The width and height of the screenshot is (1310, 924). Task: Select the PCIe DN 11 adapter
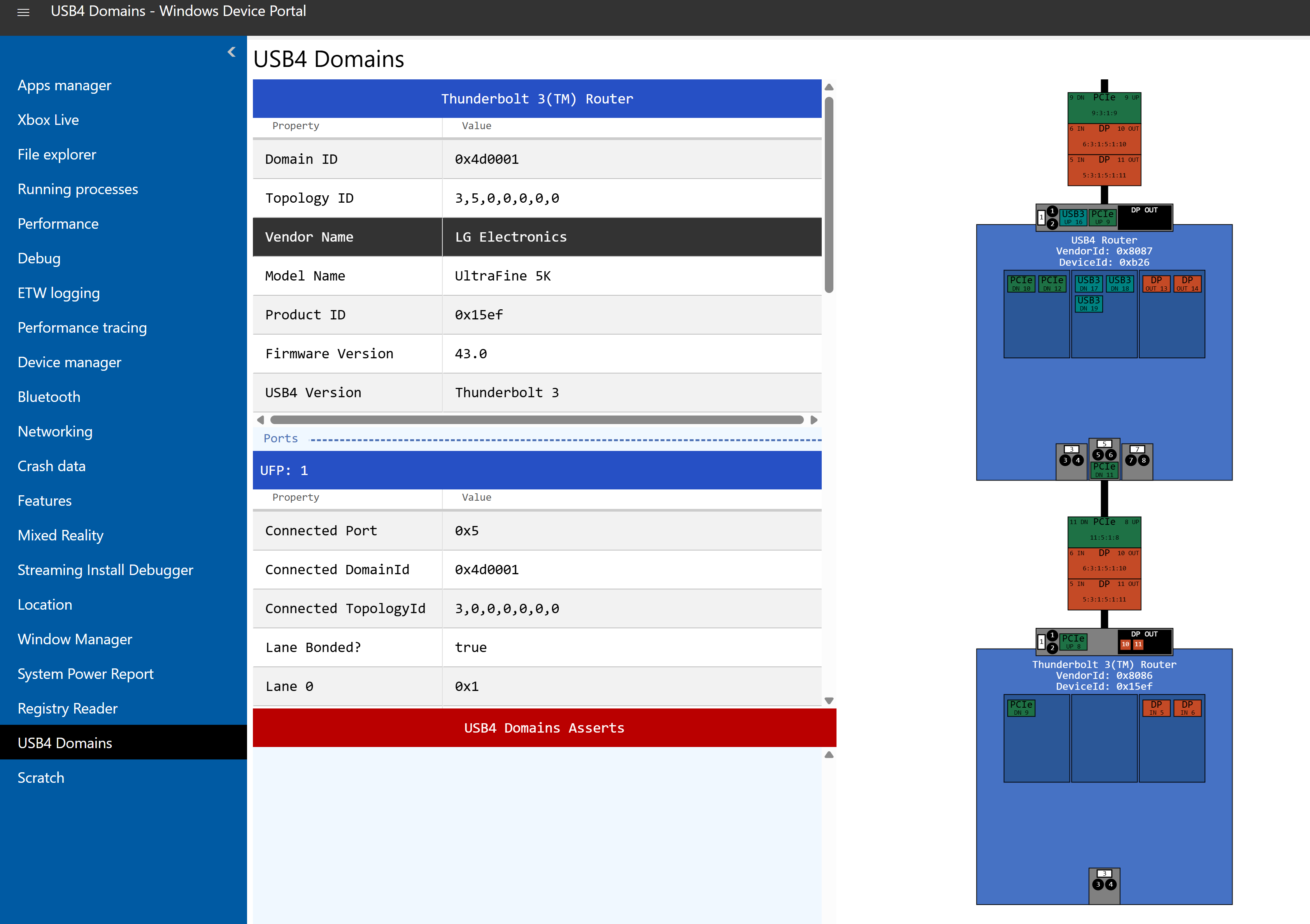1104,470
